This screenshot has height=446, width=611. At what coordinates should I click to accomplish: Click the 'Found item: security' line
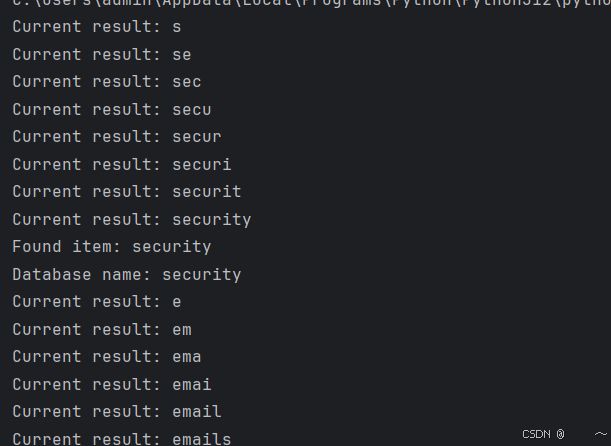[x=112, y=247]
